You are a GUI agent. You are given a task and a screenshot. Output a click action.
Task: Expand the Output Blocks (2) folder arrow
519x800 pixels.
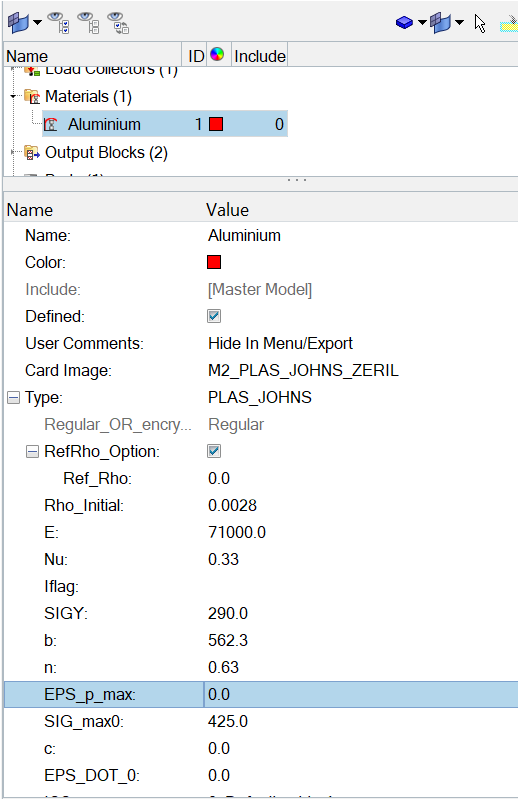pos(14,152)
